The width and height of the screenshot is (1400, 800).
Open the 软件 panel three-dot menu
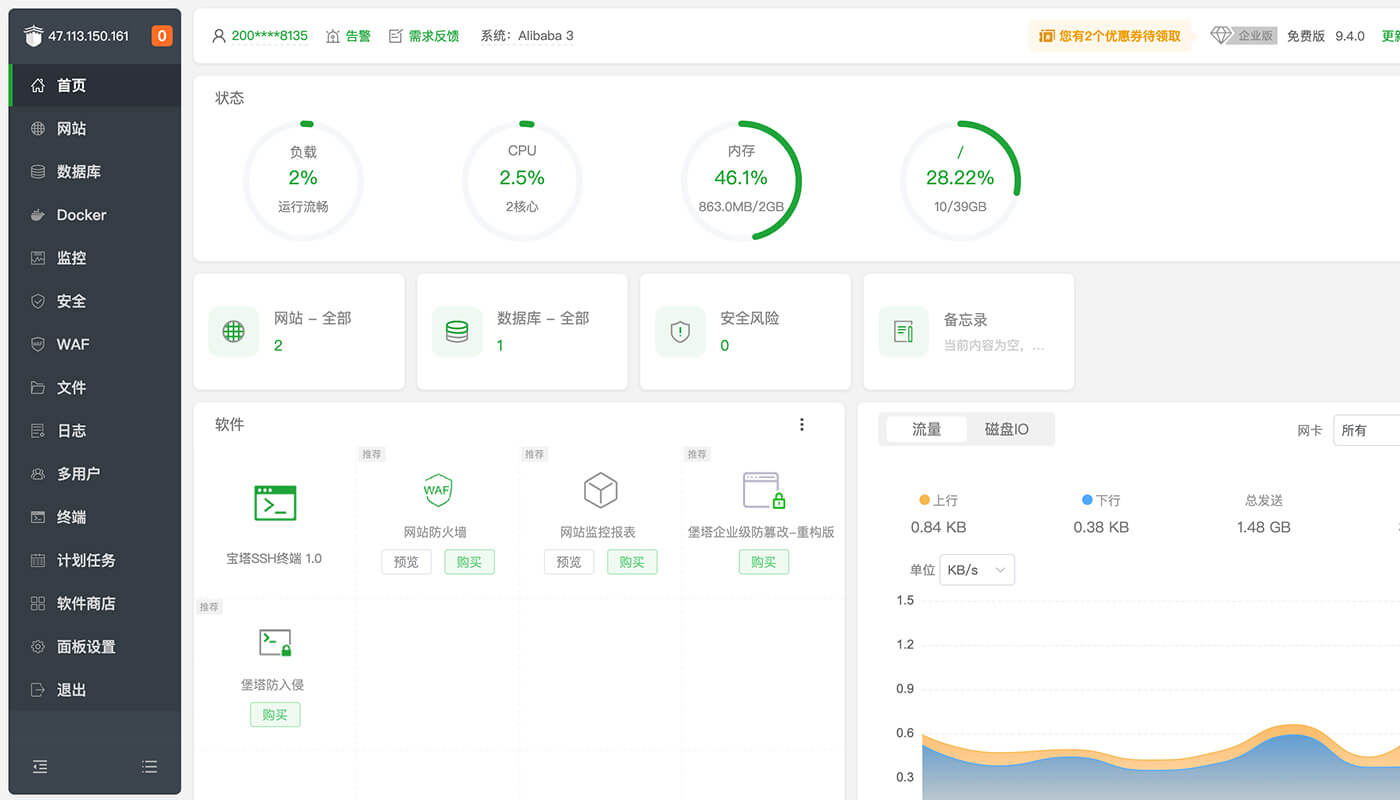coord(801,425)
